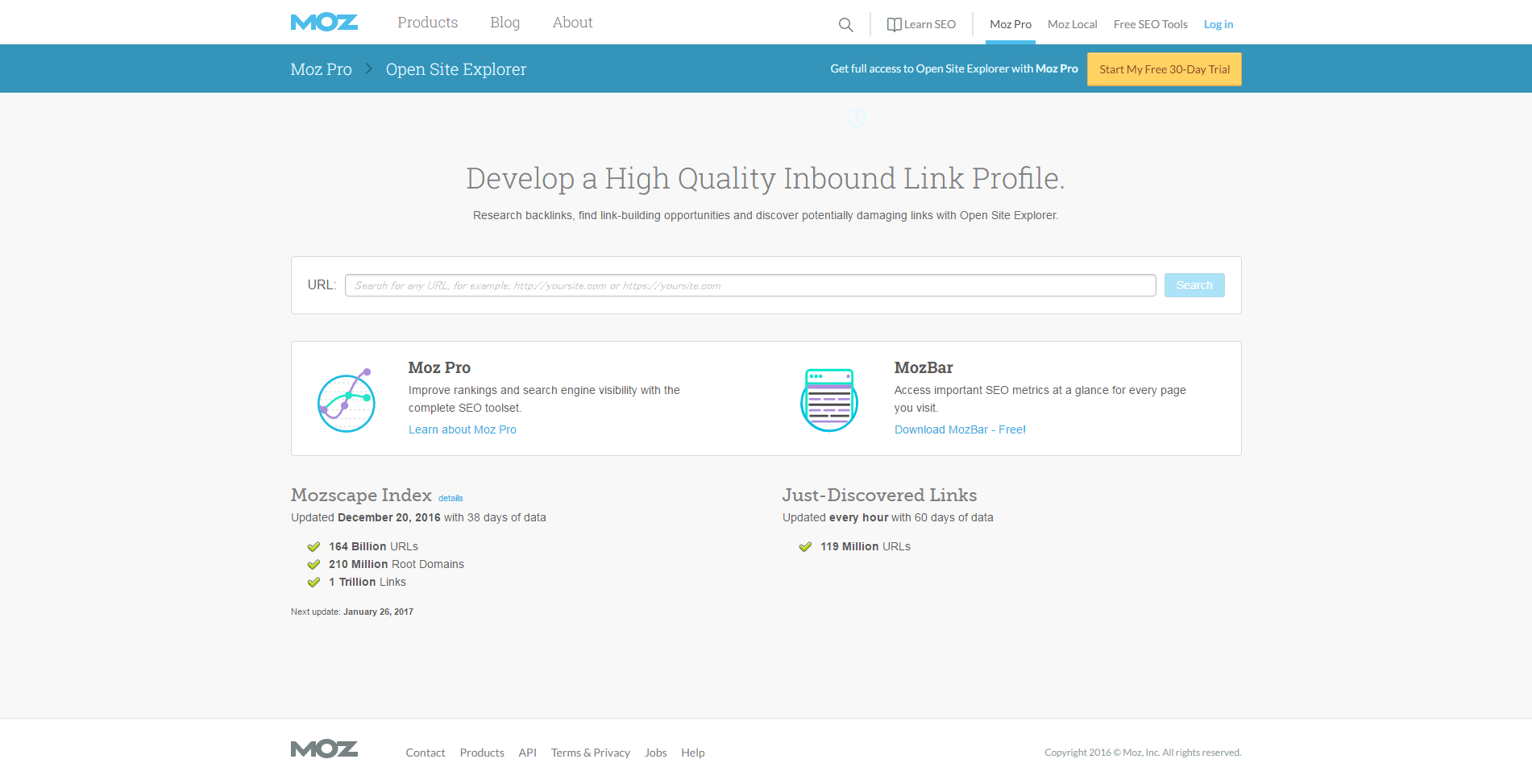This screenshot has width=1532, height=784.
Task: Click the footer API link
Action: [528, 753]
